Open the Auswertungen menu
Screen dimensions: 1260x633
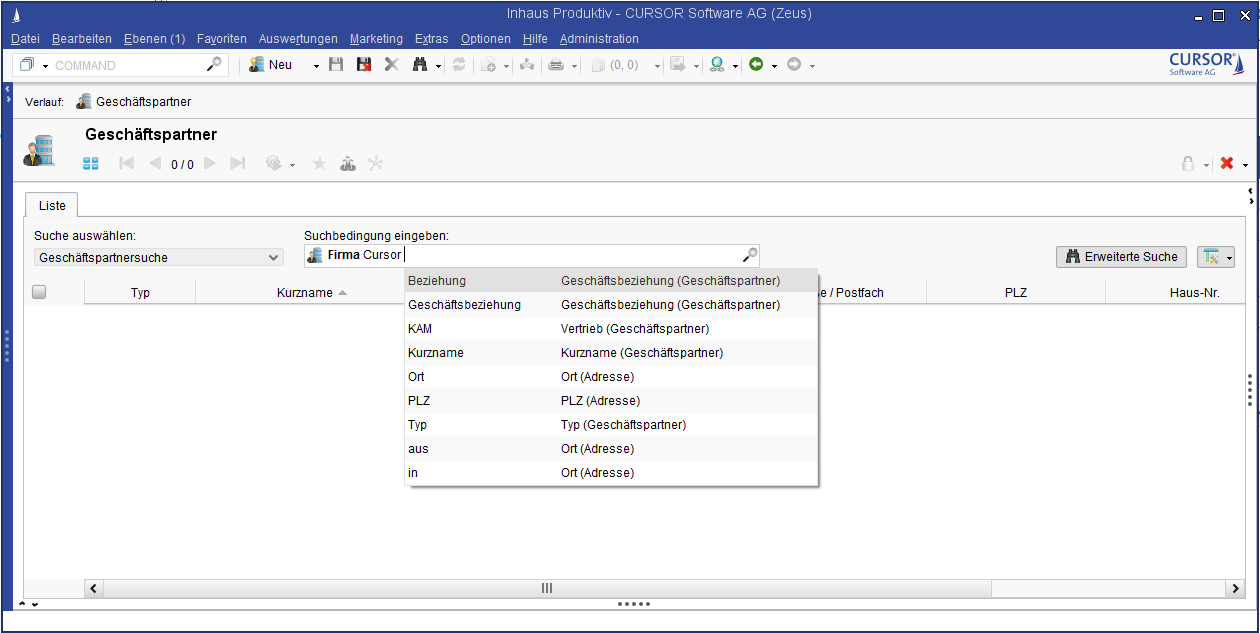click(297, 39)
